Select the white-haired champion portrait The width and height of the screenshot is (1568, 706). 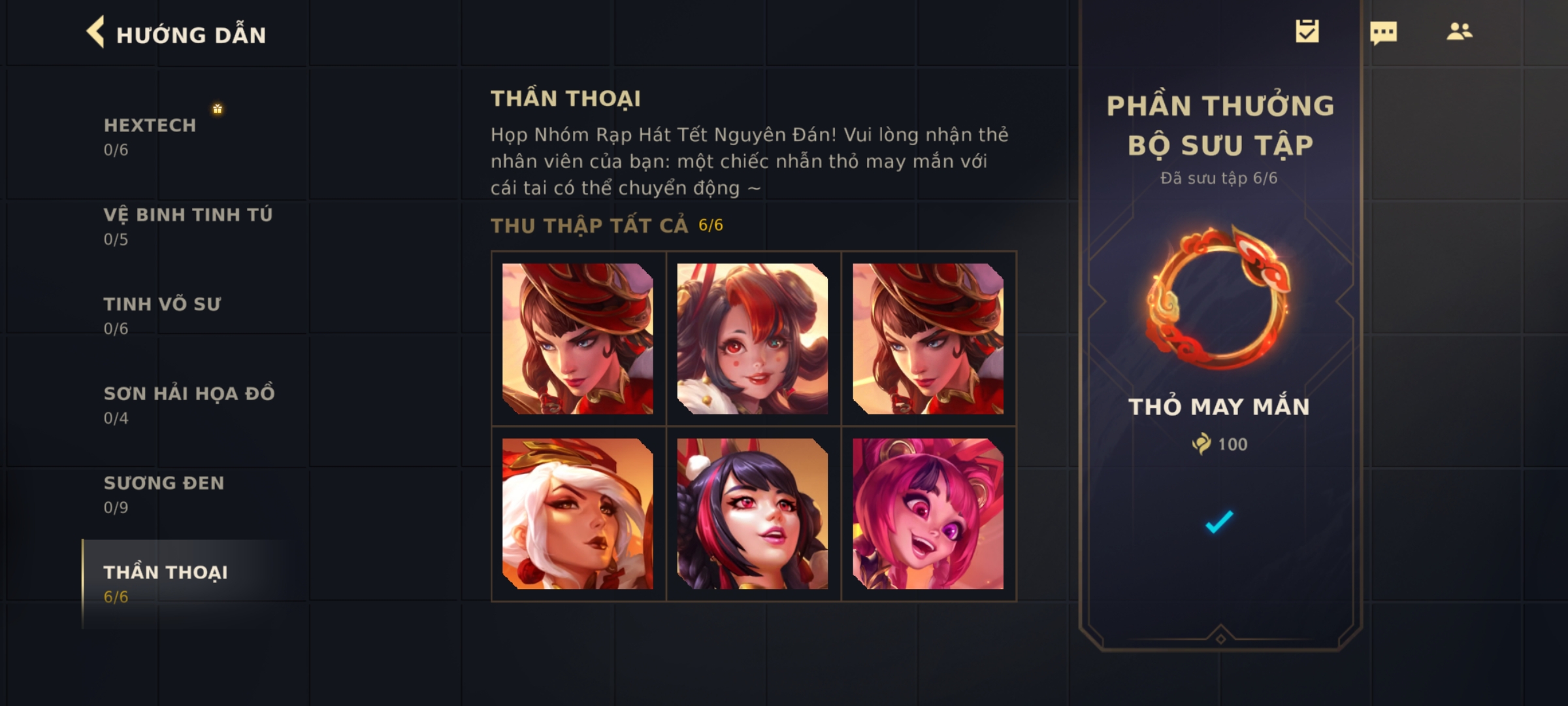coord(578,514)
